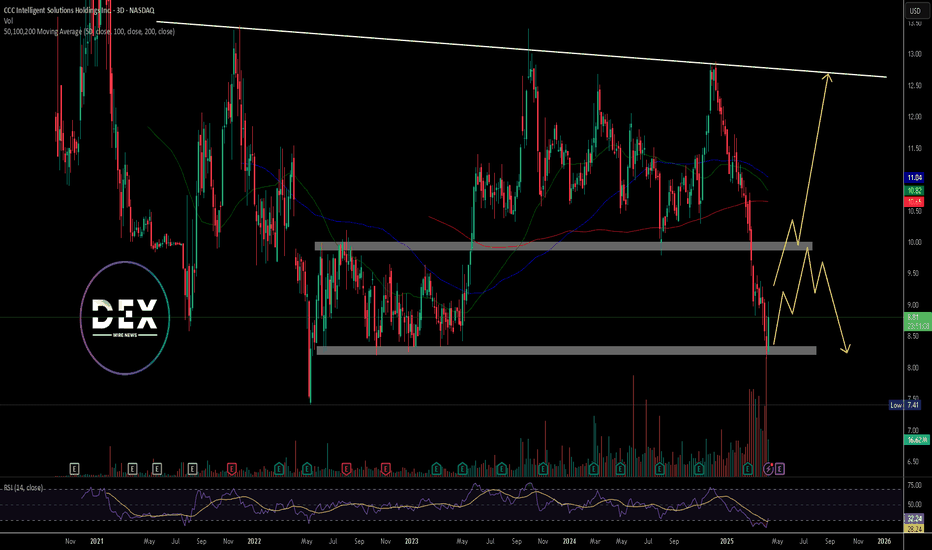Open the leftmost white earnings E marker
The image size is (932, 550).
pos(74,469)
